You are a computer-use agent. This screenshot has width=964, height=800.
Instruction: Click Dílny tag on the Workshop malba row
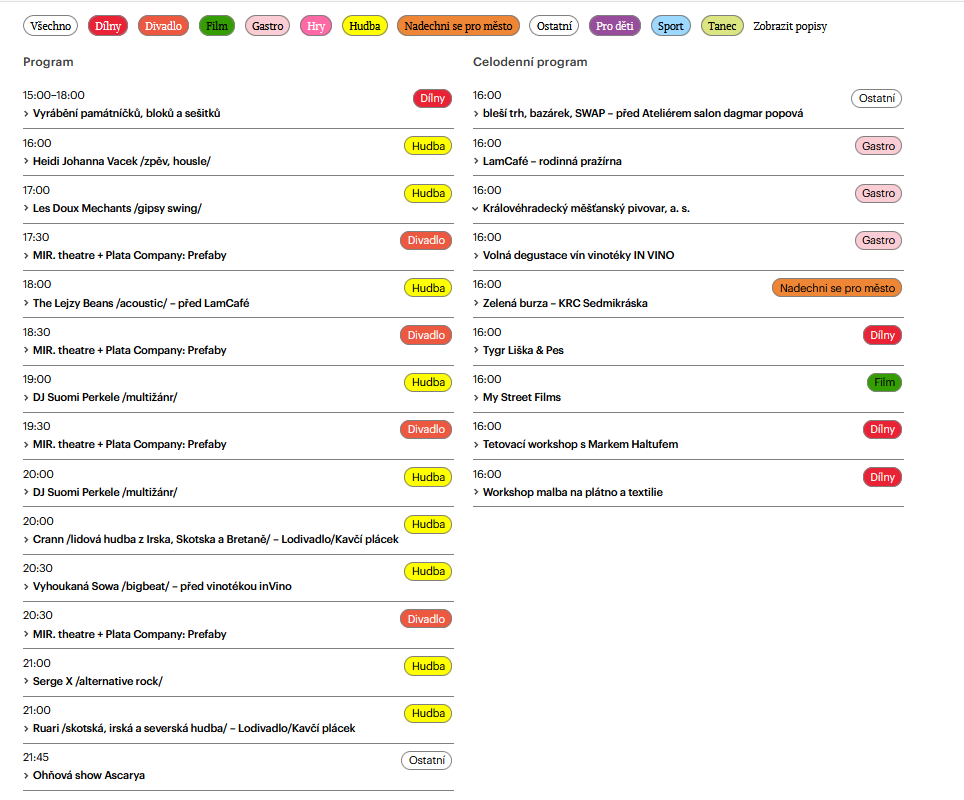point(882,477)
